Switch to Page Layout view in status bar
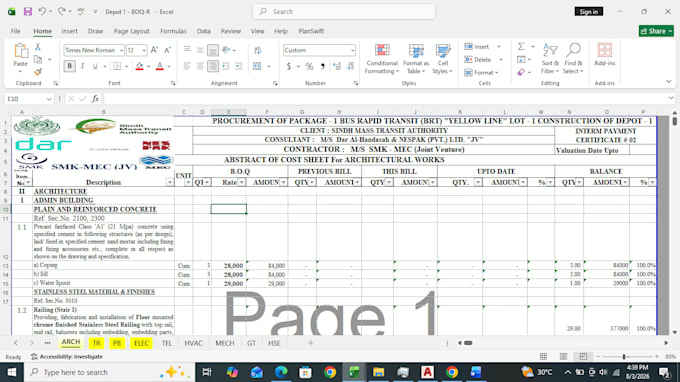The image size is (680, 382). [563, 356]
